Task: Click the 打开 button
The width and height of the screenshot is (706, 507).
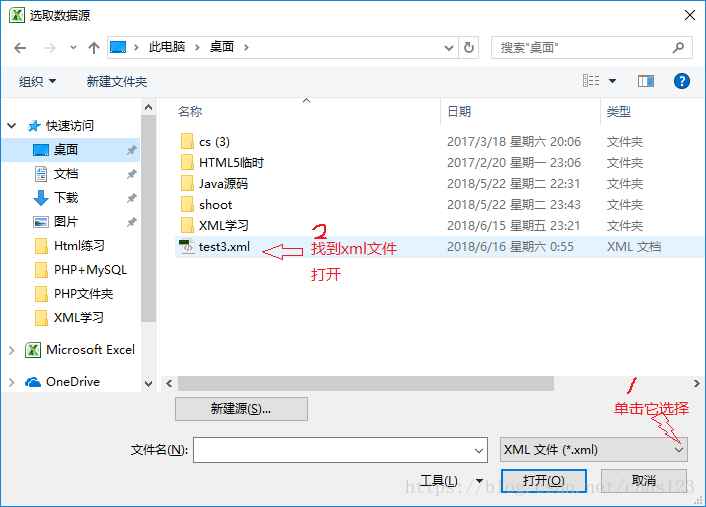Action: coord(543,481)
